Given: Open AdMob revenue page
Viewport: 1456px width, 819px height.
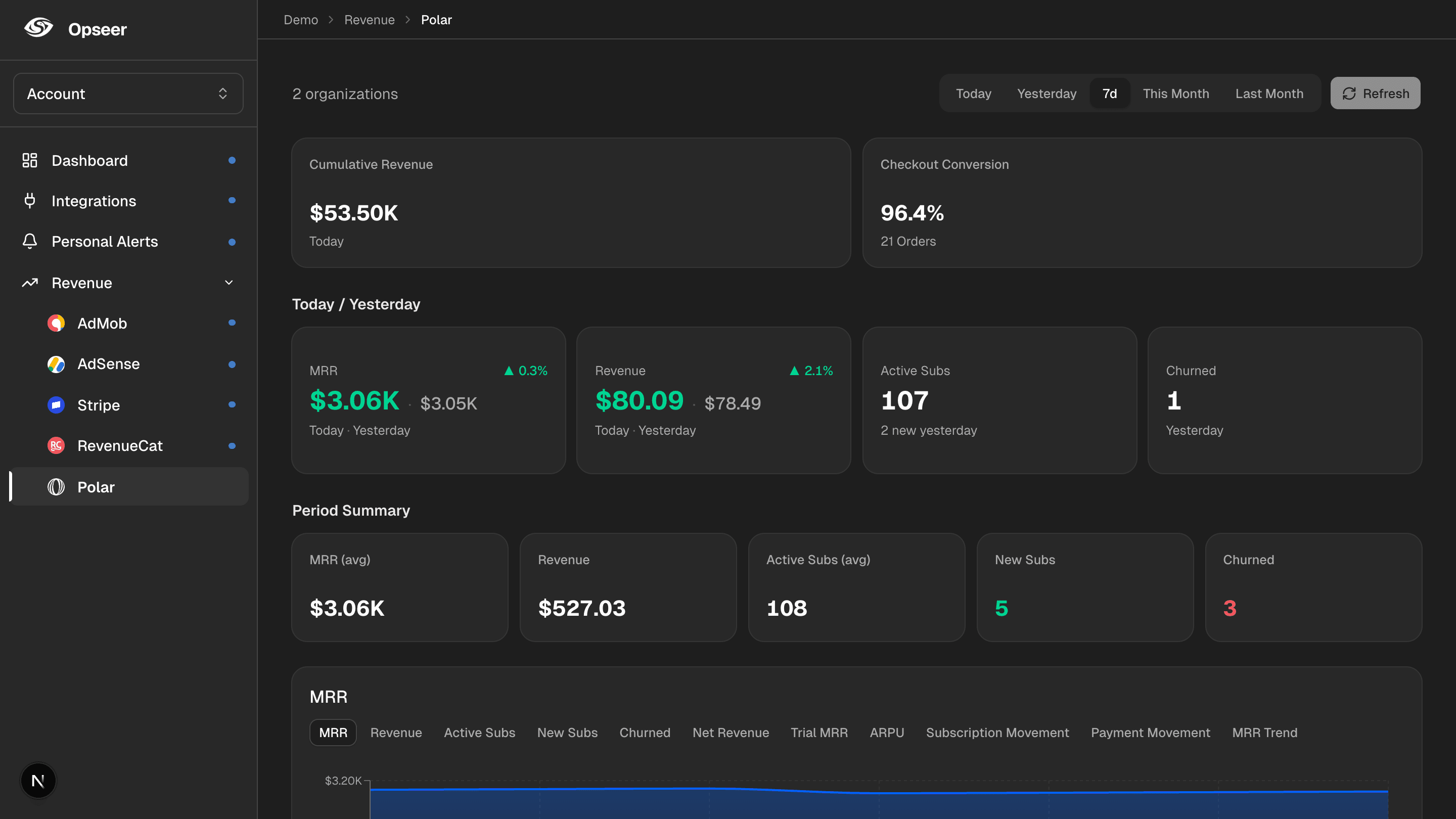Looking at the screenshot, I should pyautogui.click(x=128, y=324).
